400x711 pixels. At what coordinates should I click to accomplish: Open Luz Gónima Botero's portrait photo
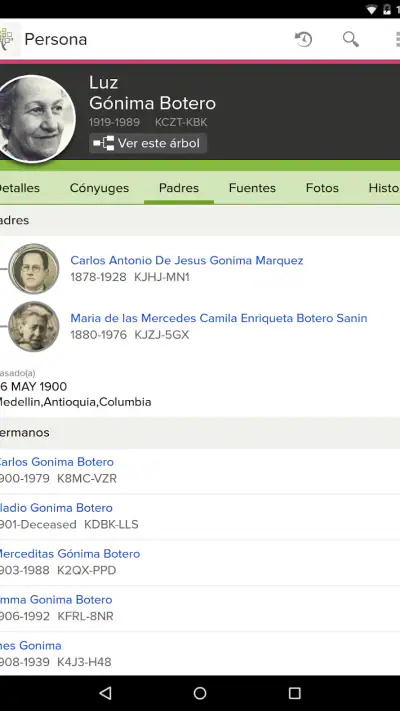click(x=34, y=119)
